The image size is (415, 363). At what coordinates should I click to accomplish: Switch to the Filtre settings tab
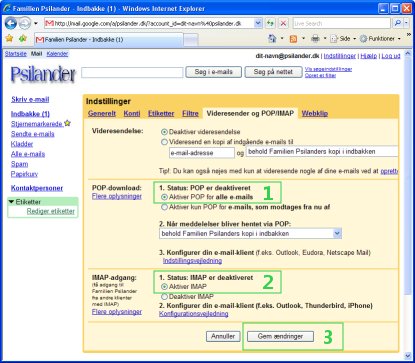(x=190, y=114)
